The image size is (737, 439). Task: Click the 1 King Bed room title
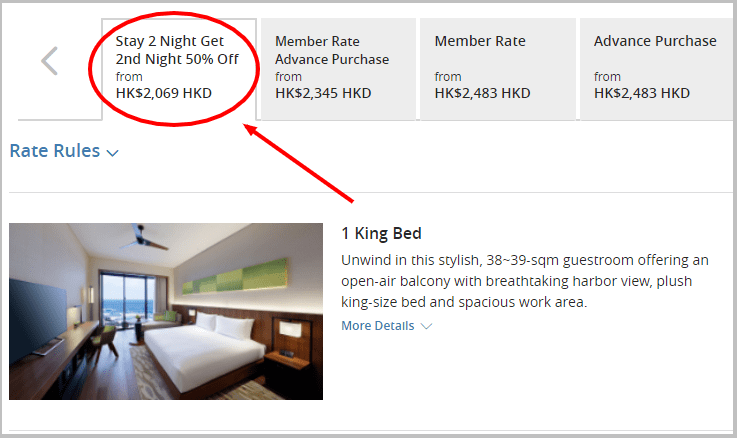pyautogui.click(x=381, y=233)
